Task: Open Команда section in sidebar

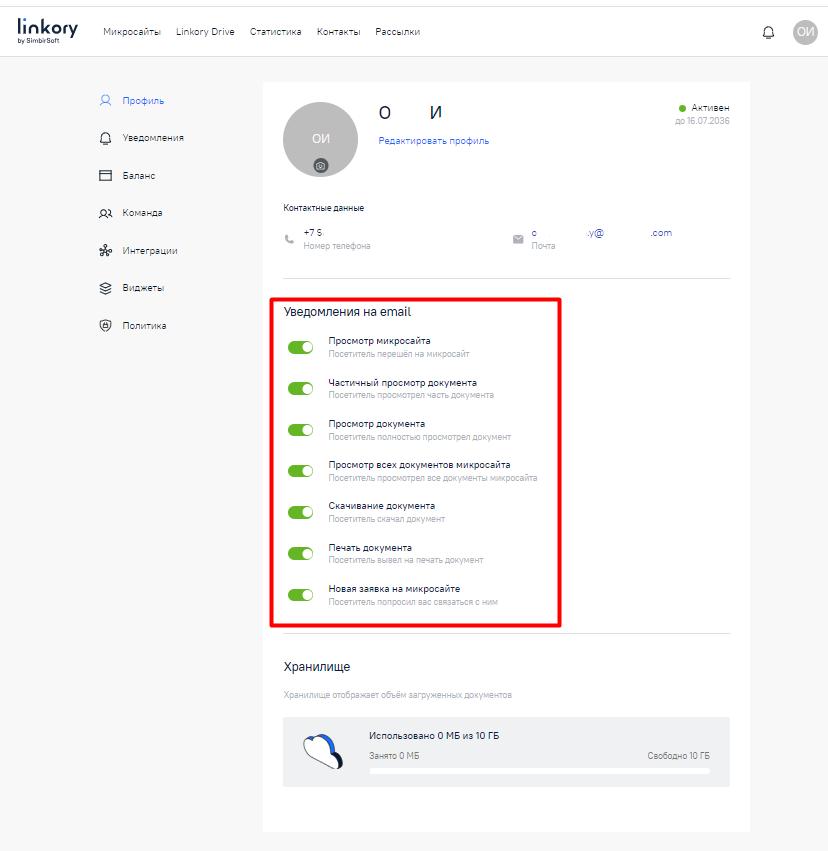Action: [142, 213]
